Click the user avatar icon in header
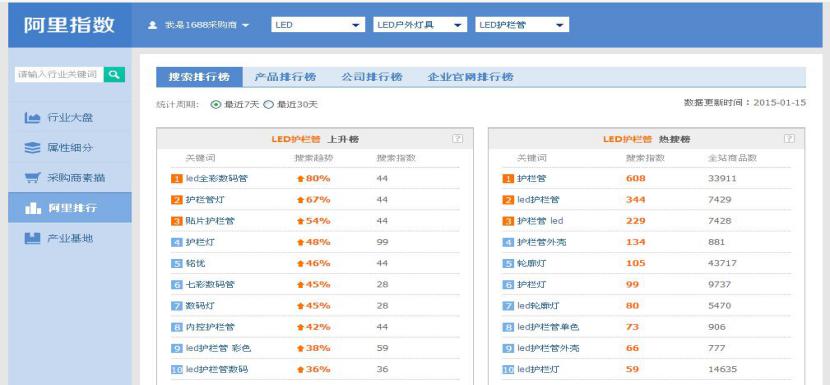830x385 pixels. (x=152, y=25)
